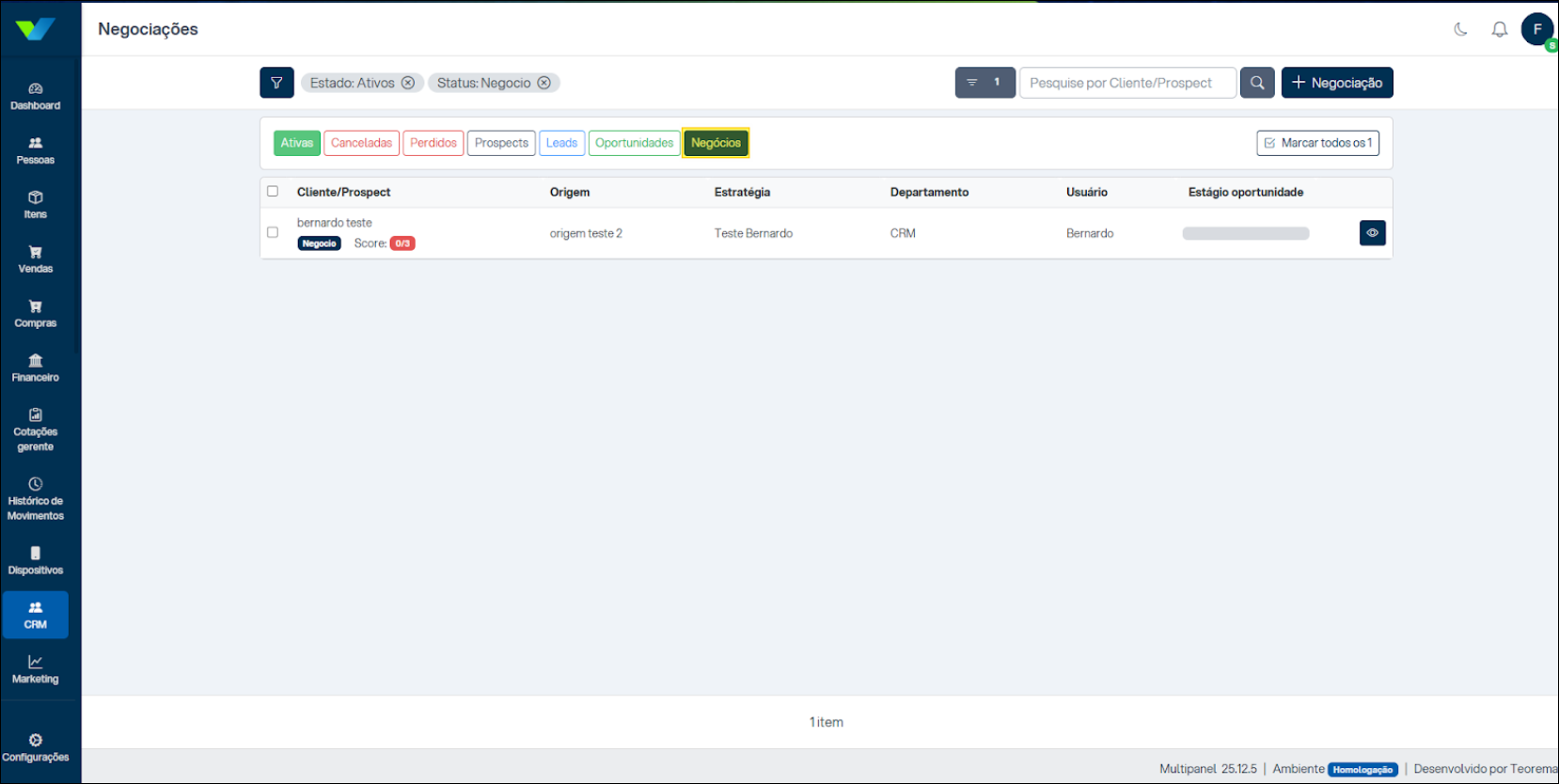This screenshot has height=784, width=1559.
Task: Go to the Pessoas section
Action: click(36, 150)
